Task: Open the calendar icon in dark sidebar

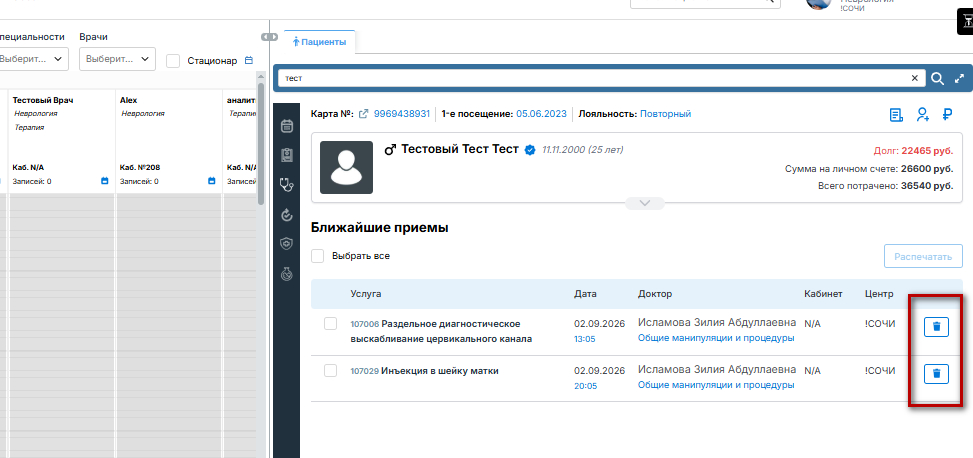Action: [x=286, y=126]
